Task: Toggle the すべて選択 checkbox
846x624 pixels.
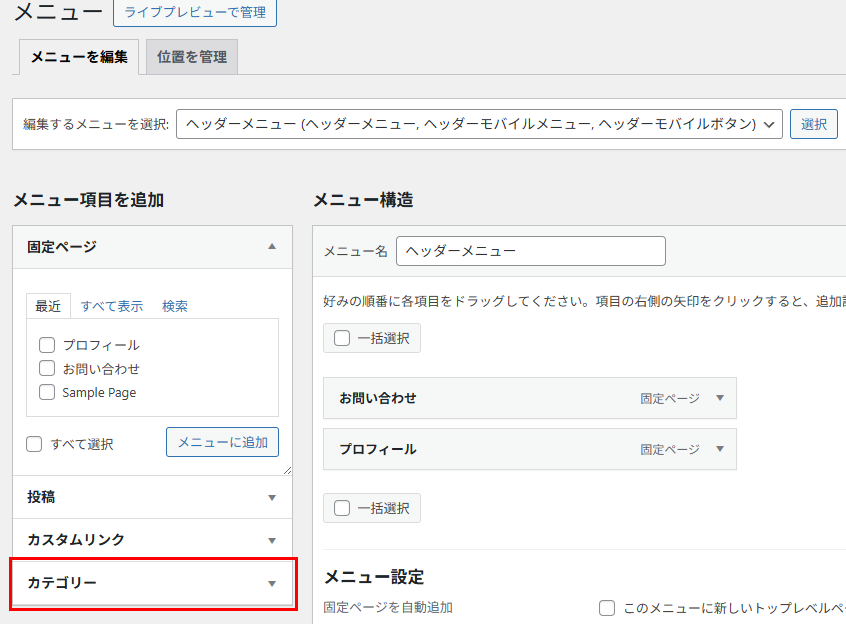Action: 35,444
